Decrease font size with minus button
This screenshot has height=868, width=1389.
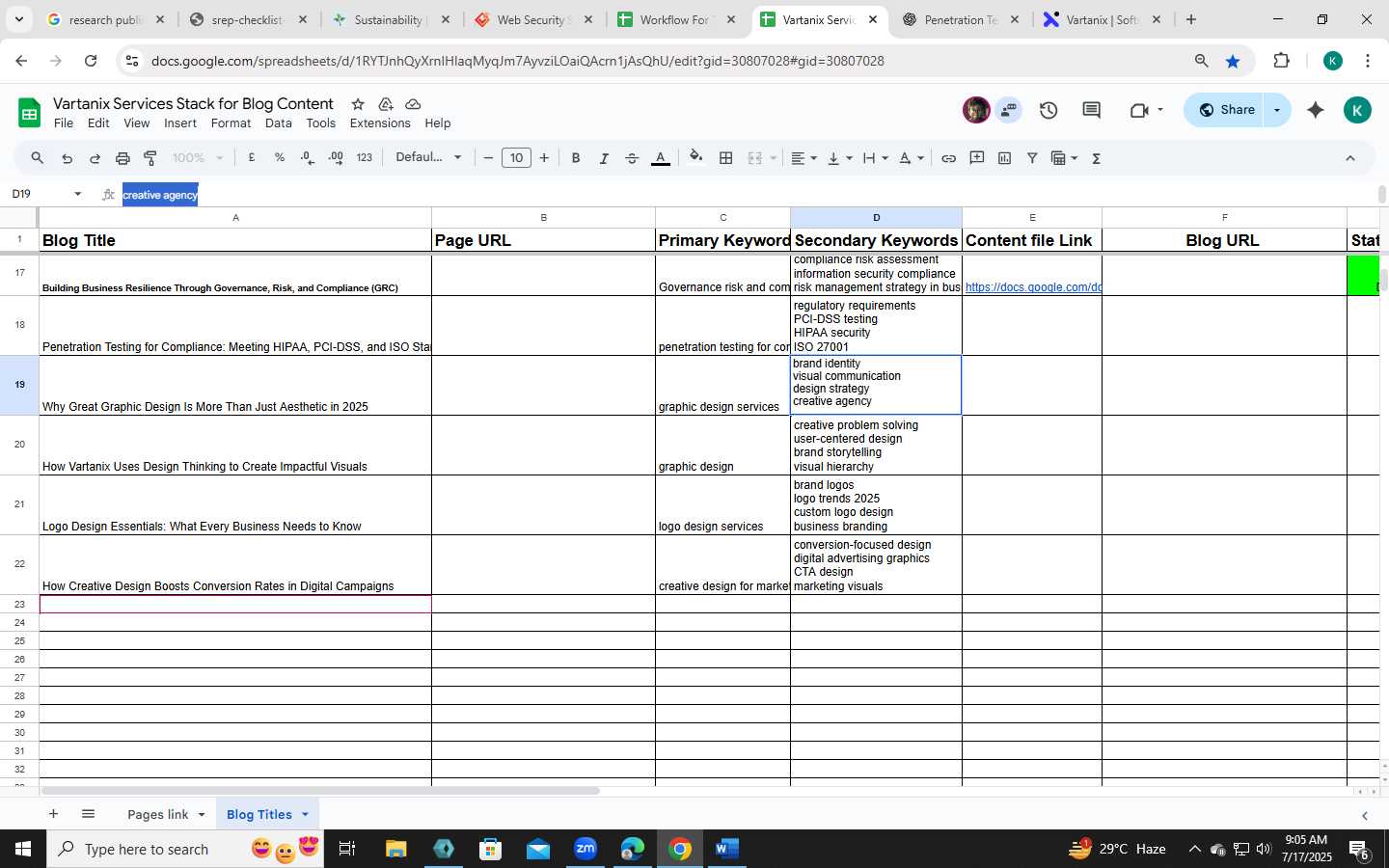(488, 158)
